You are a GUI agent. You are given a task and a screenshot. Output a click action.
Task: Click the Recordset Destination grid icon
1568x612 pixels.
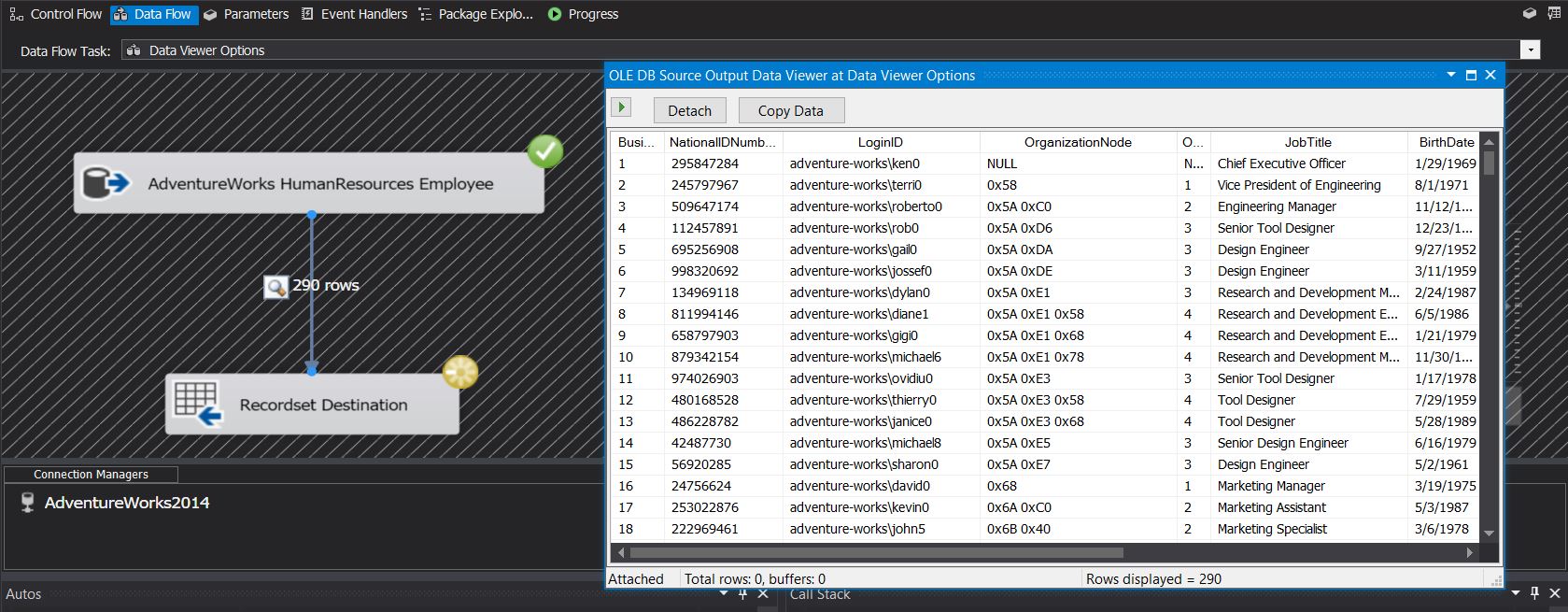tap(197, 404)
